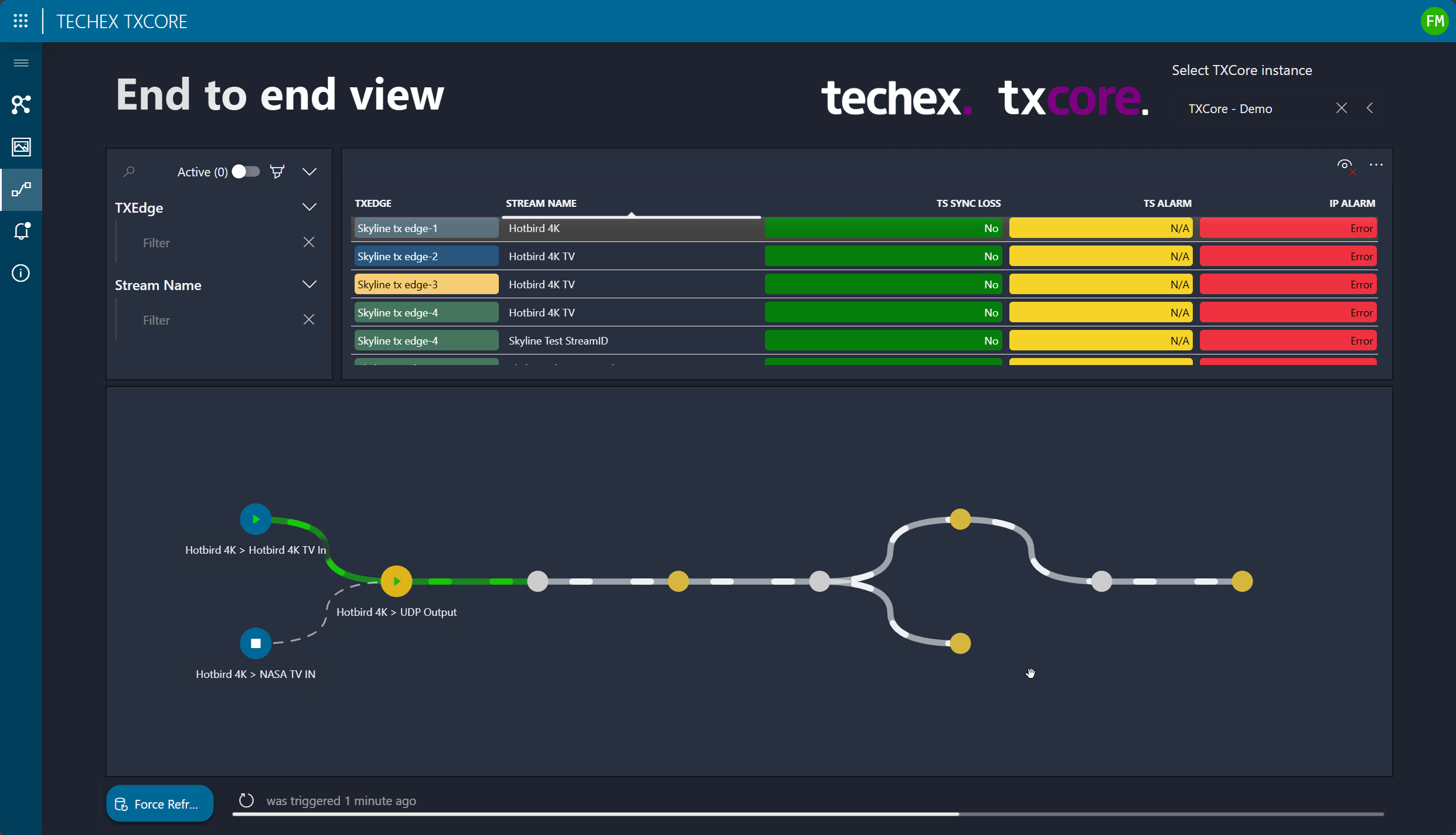
Task: Click the IP Alarm Error cell for edge-1
Action: (1288, 229)
